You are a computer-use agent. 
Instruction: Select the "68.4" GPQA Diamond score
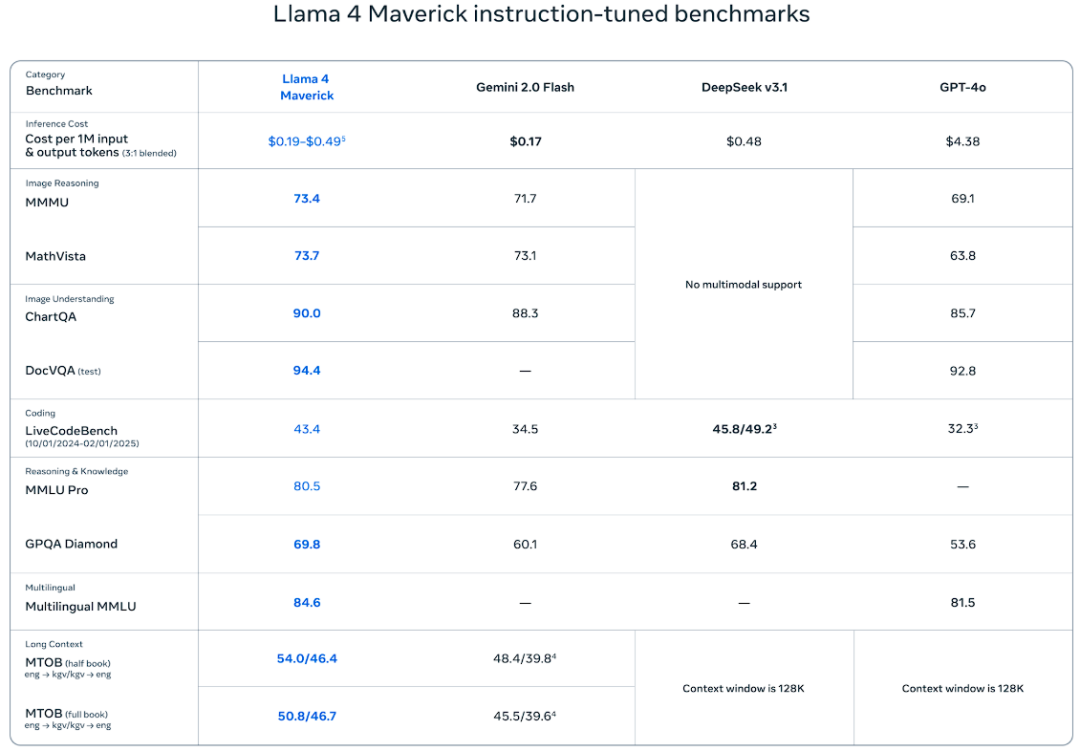click(x=744, y=544)
